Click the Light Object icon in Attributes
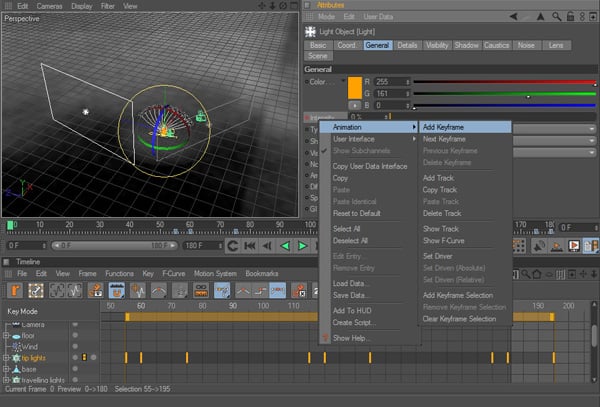The image size is (600, 407). [x=310, y=31]
